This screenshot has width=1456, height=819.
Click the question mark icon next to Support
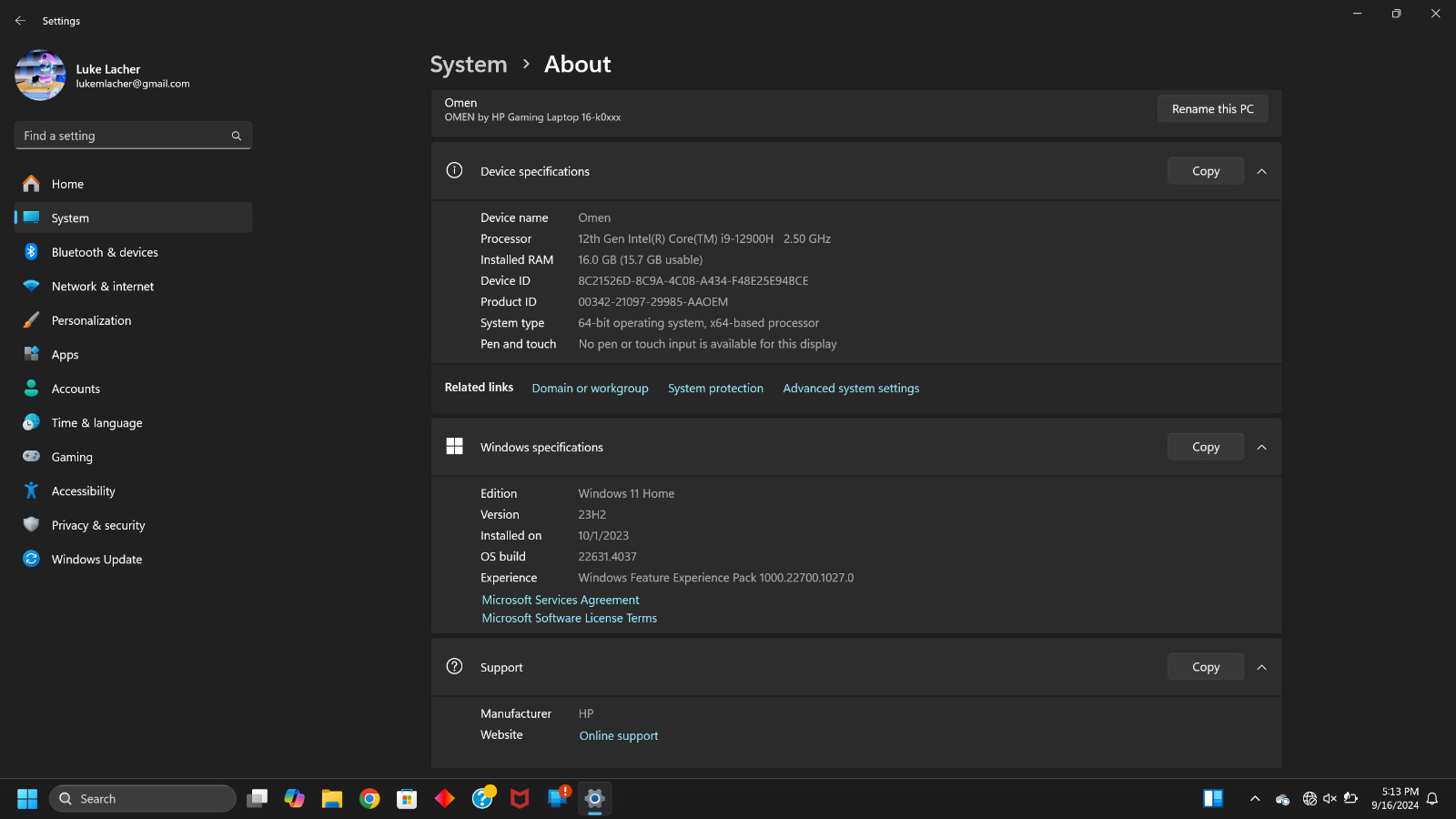(x=455, y=666)
